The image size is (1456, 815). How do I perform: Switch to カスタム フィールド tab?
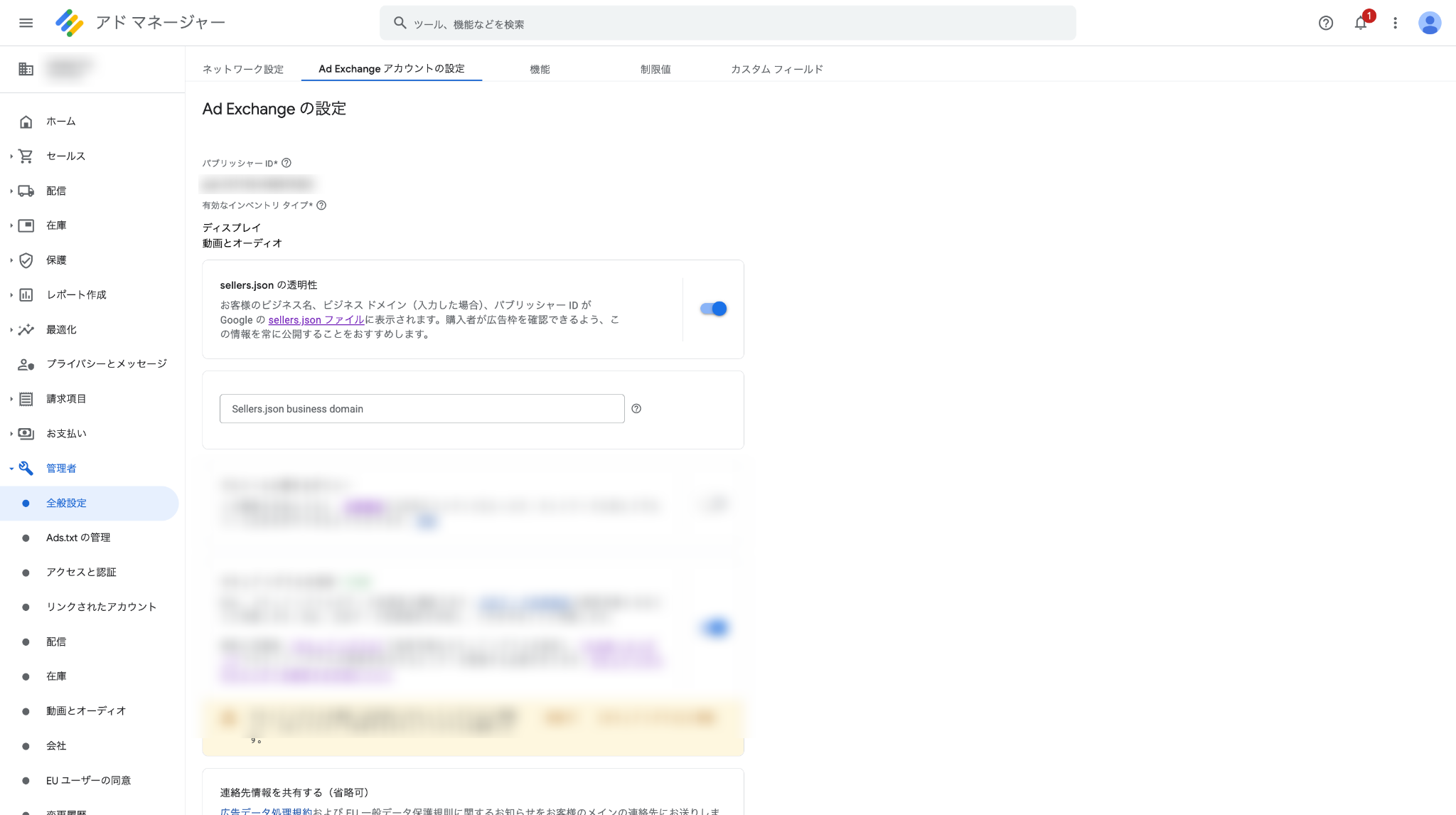click(x=776, y=69)
